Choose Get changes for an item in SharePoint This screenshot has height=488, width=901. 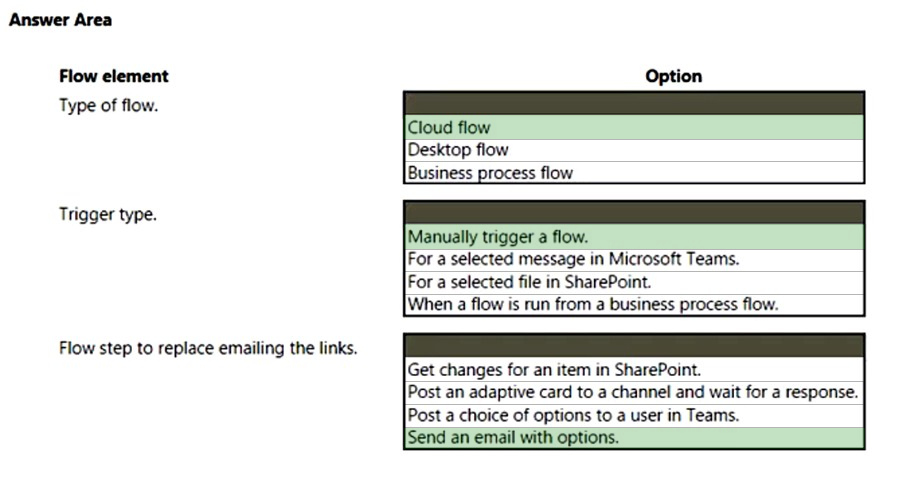tap(634, 370)
